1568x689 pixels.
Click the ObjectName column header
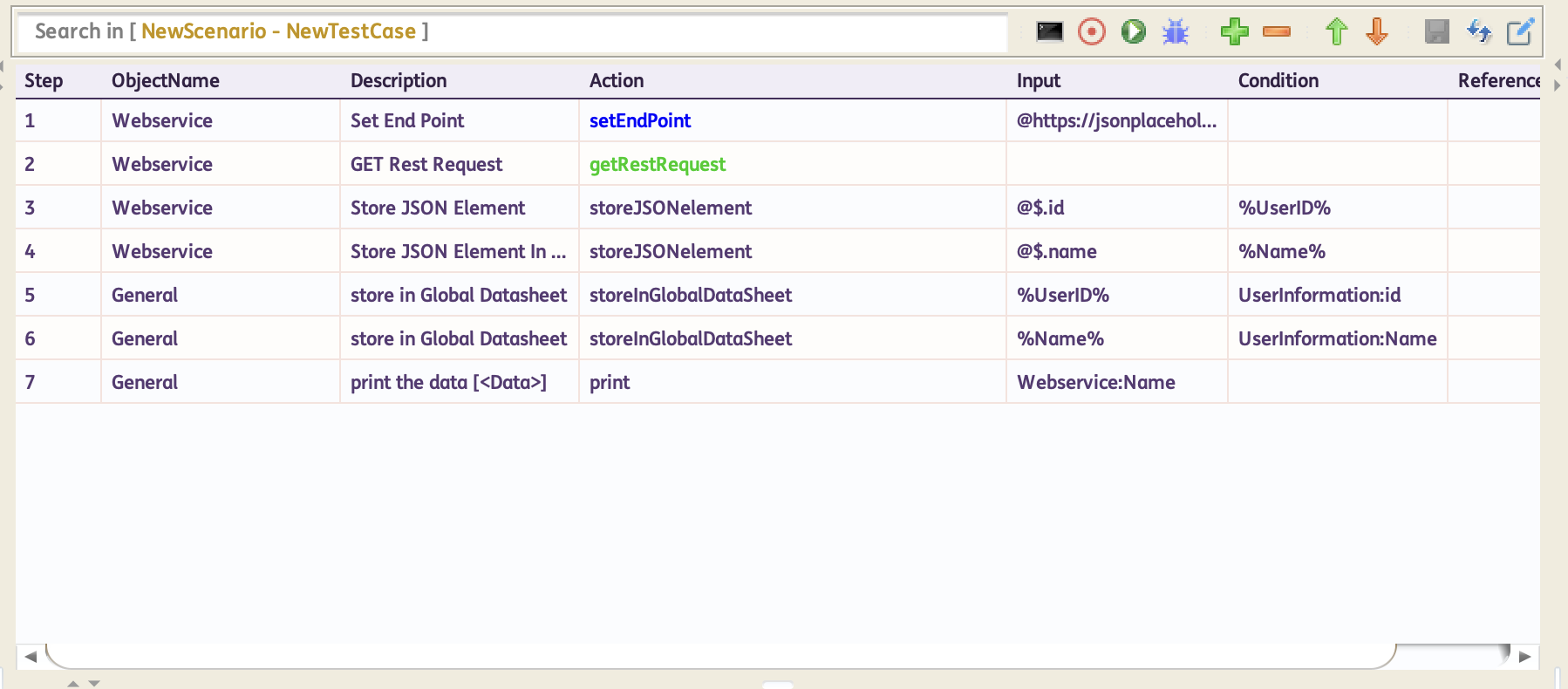coord(166,81)
